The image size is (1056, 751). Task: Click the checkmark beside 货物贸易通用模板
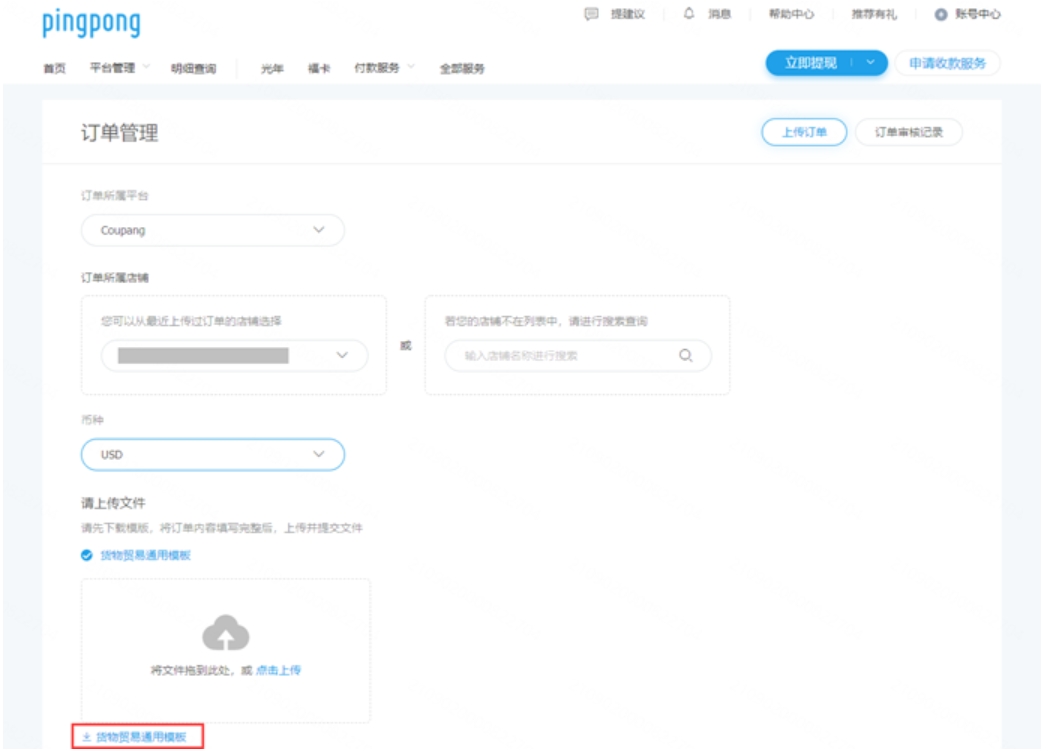pos(85,554)
